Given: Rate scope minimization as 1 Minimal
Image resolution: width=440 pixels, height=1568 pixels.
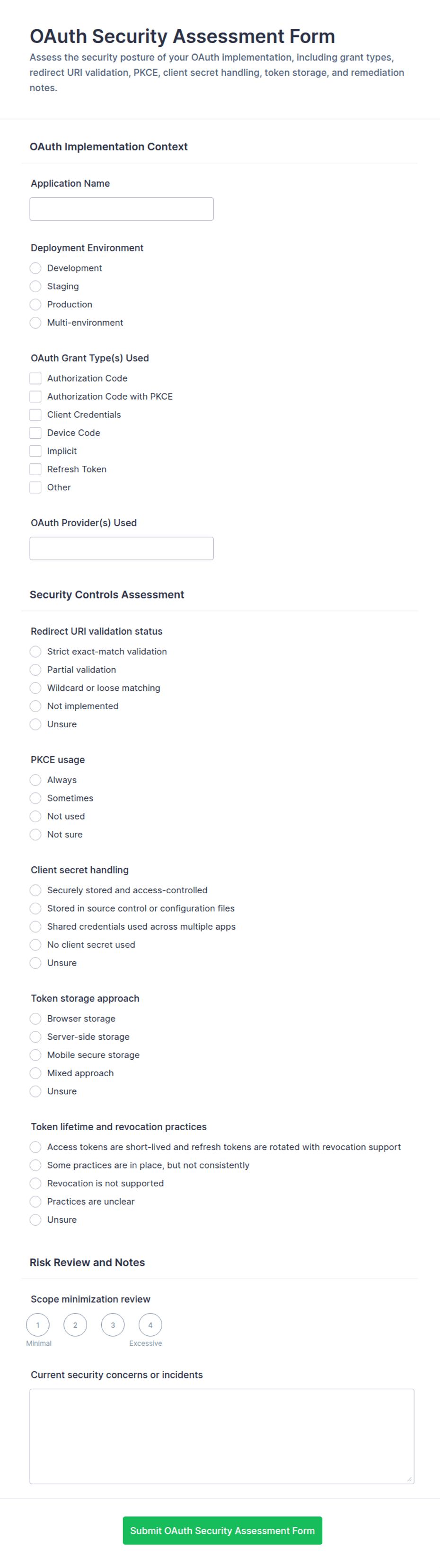Looking at the screenshot, I should (38, 1325).
